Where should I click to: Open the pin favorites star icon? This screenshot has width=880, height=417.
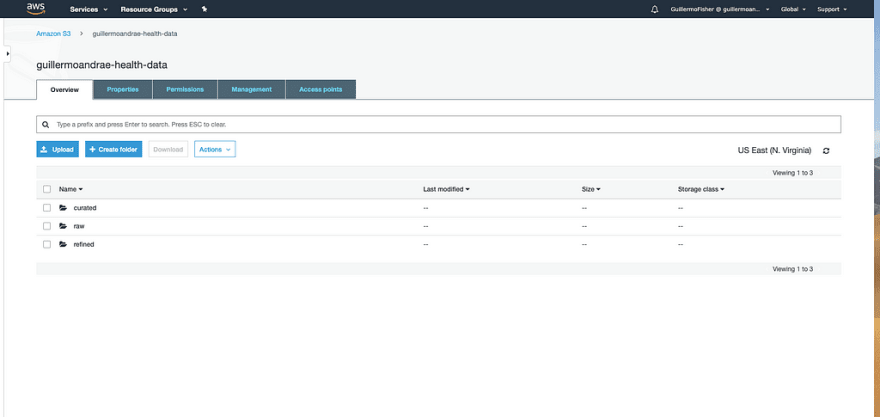[x=204, y=9]
